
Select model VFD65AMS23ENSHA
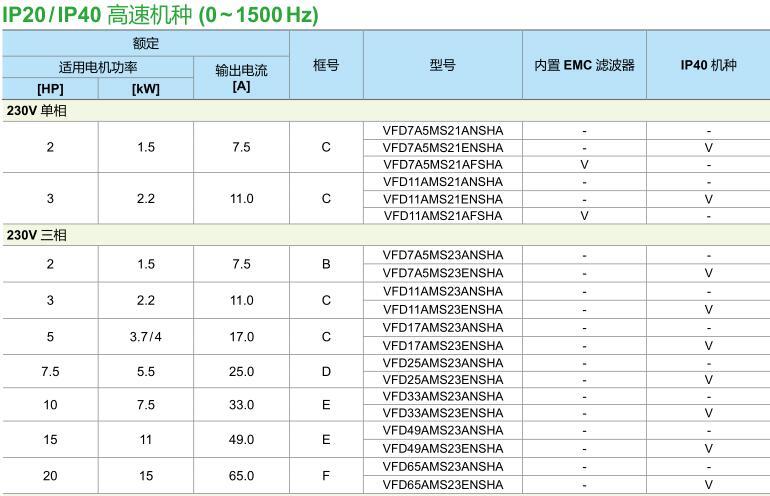click(x=443, y=485)
